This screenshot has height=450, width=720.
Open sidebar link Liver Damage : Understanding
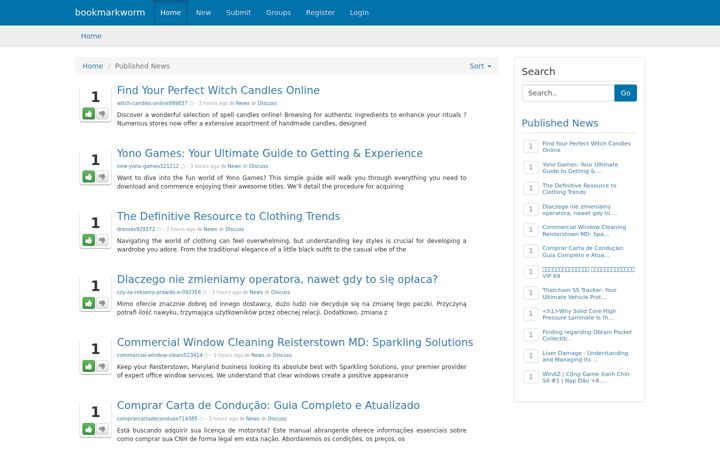(585, 356)
